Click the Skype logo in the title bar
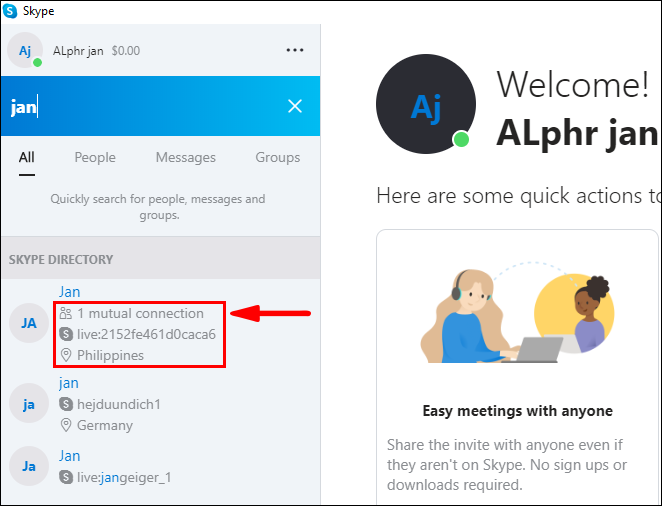The height and width of the screenshot is (506, 662). 10,11
